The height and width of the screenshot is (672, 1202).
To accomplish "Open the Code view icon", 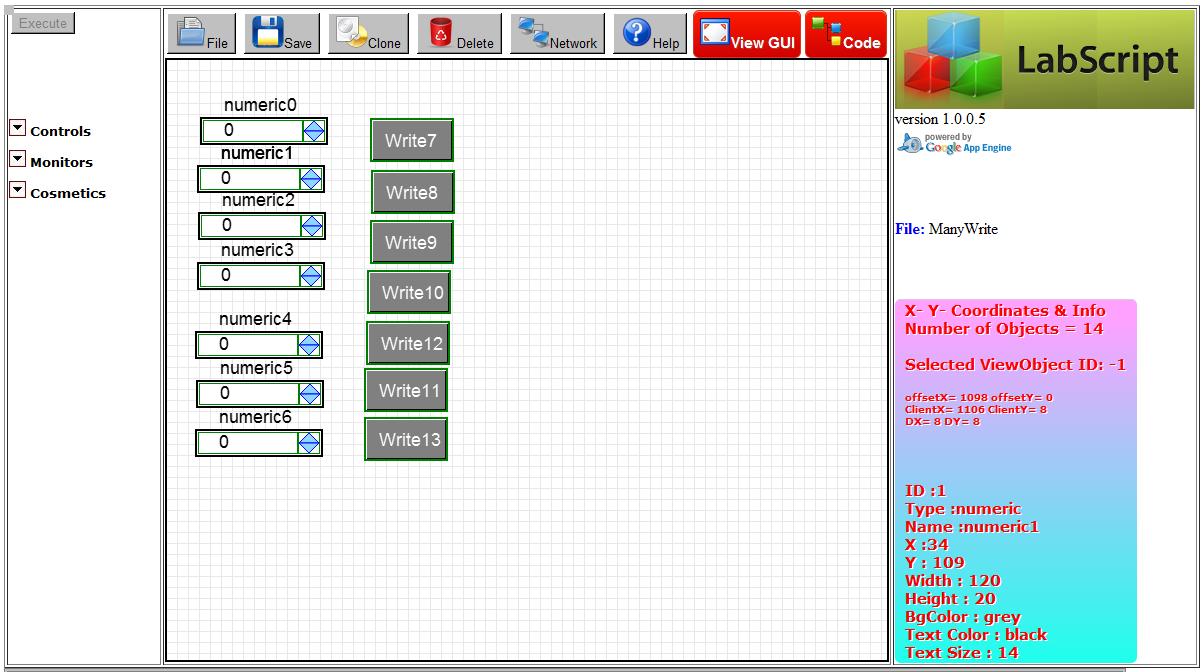I will pyautogui.click(x=845, y=33).
